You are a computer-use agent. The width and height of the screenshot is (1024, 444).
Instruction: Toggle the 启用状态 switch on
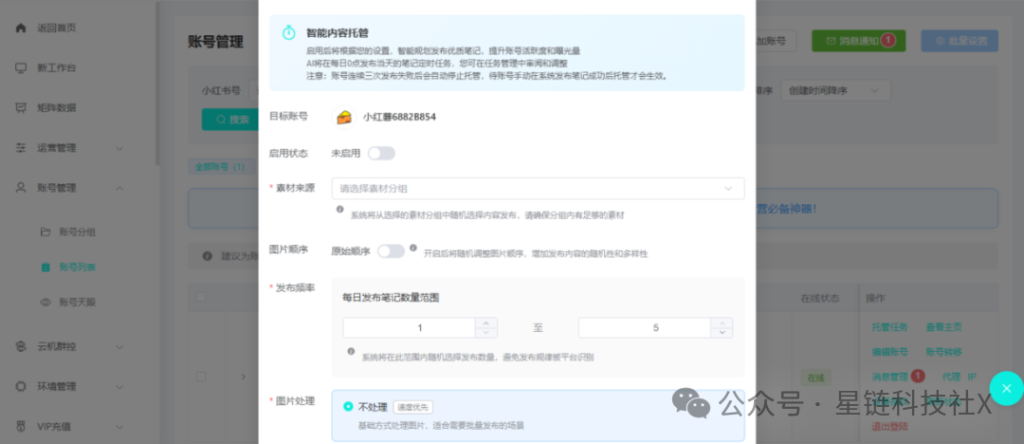pos(381,153)
